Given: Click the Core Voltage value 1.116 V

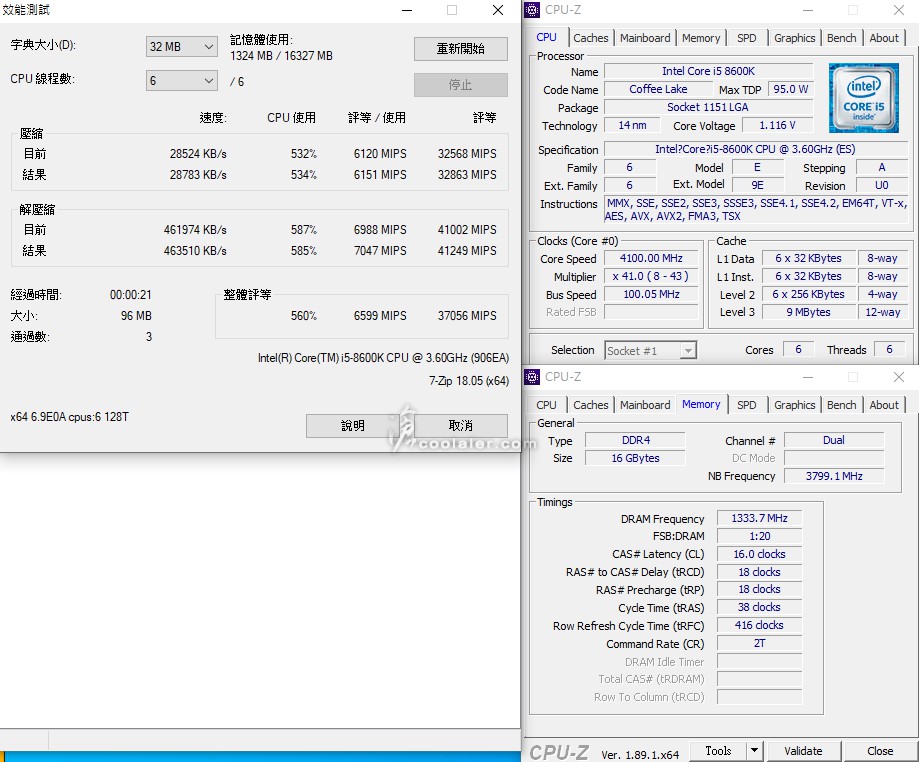Looking at the screenshot, I should pyautogui.click(x=777, y=125).
